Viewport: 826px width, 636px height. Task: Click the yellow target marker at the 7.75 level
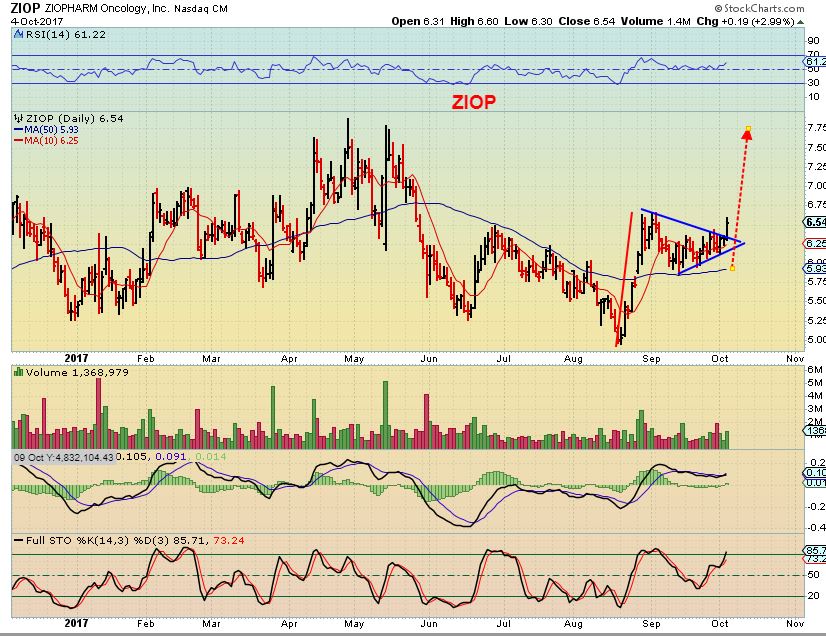(x=748, y=128)
